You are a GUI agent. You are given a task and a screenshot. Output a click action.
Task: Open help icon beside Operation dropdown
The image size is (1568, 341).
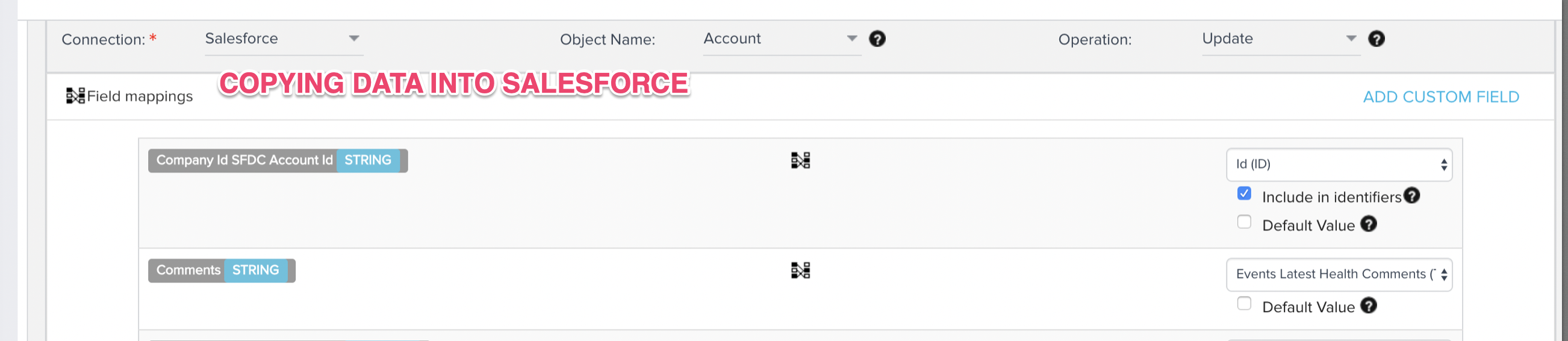[1377, 39]
